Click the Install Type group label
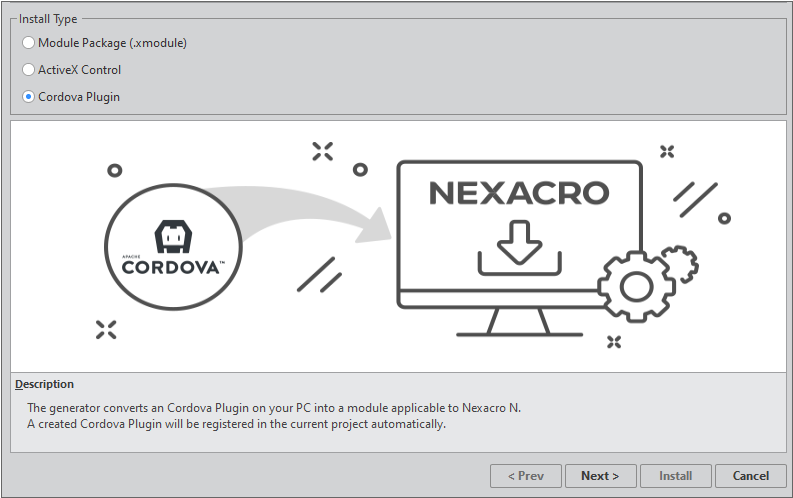793x498 pixels. coord(48,19)
